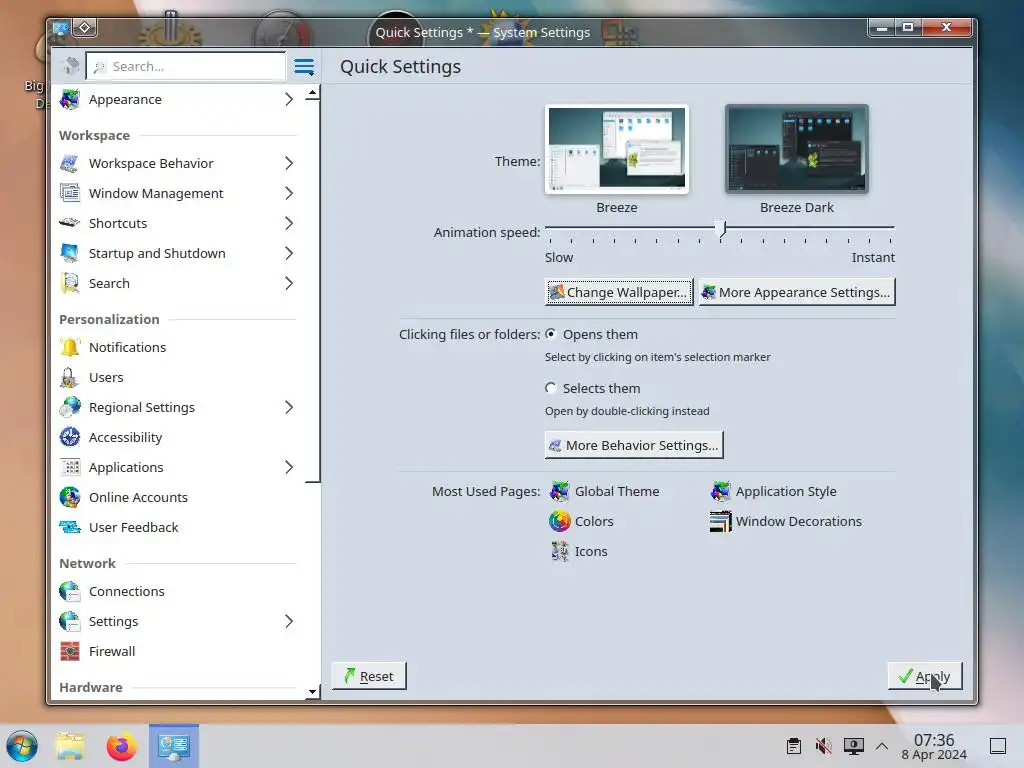This screenshot has height=768, width=1024.
Task: Open the hamburger menu icon
Action: point(304,67)
